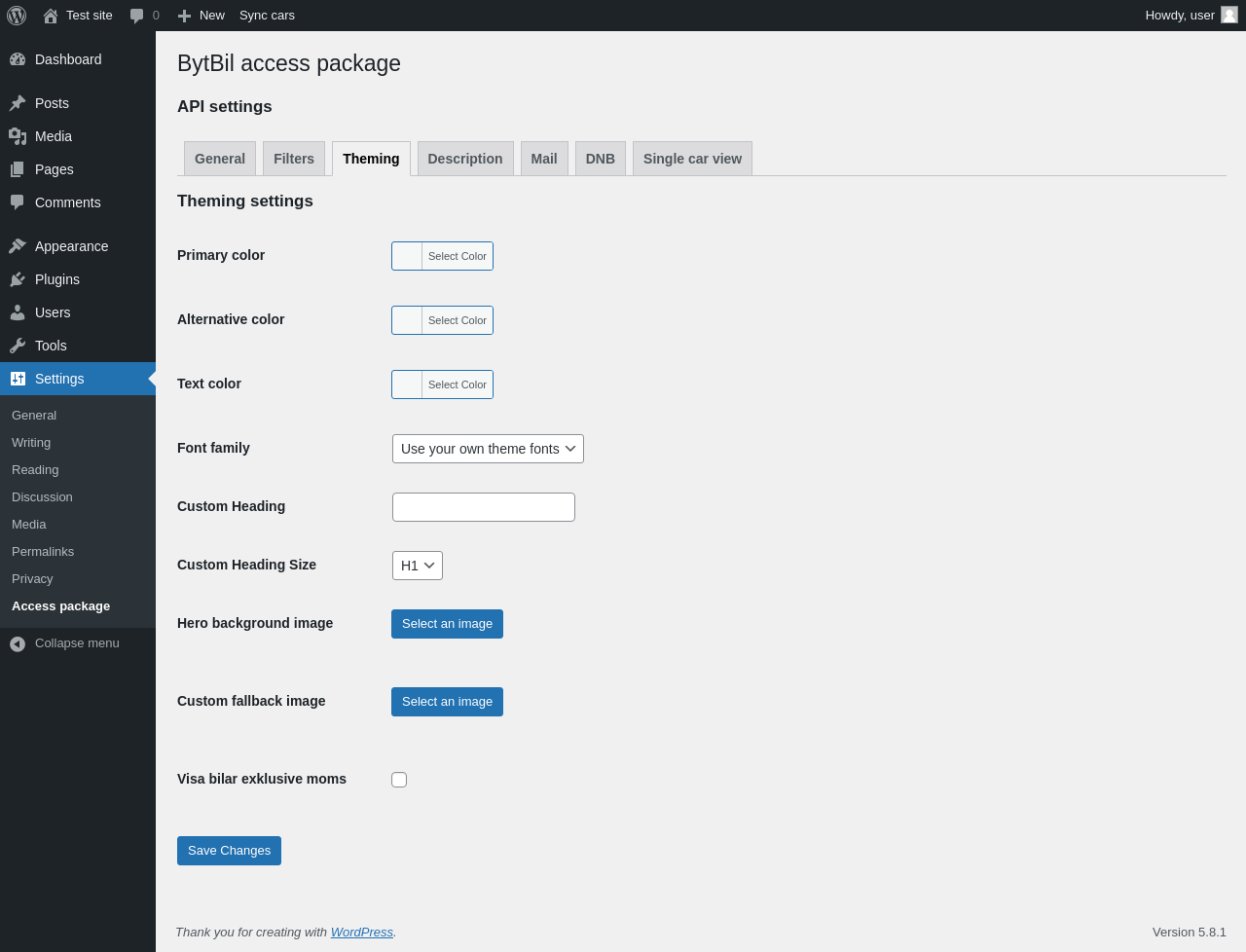Open the DNB tab
Image resolution: width=1246 pixels, height=952 pixels.
coord(601,159)
